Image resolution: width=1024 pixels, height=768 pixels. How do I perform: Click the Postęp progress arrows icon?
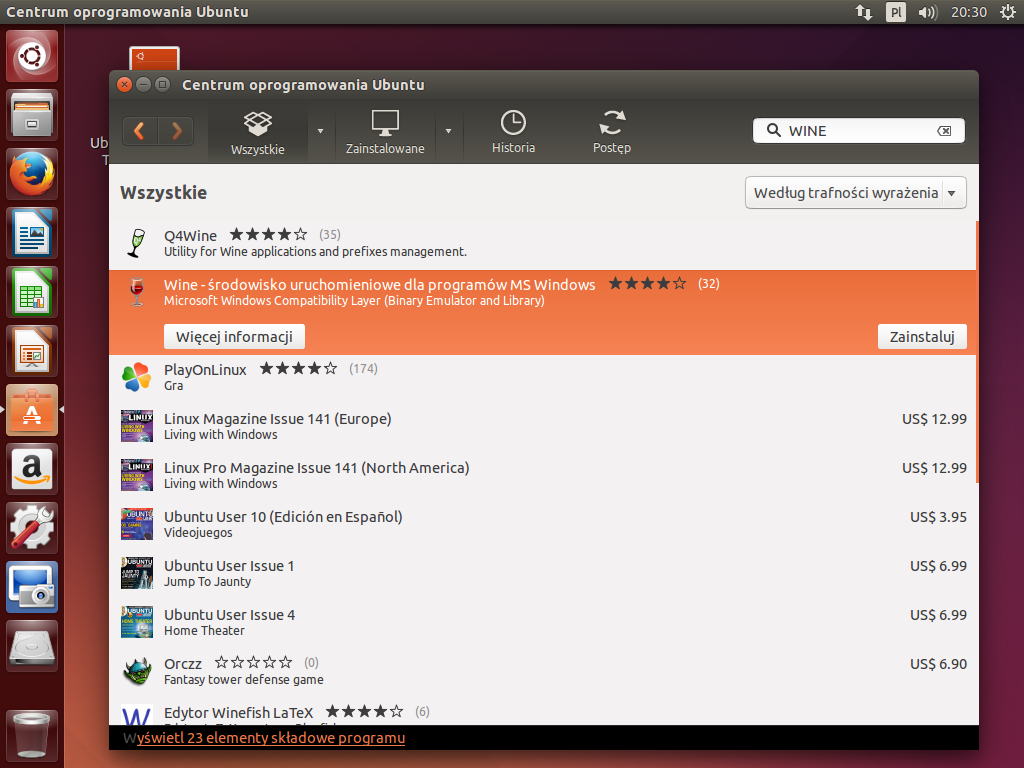pyautogui.click(x=612, y=123)
